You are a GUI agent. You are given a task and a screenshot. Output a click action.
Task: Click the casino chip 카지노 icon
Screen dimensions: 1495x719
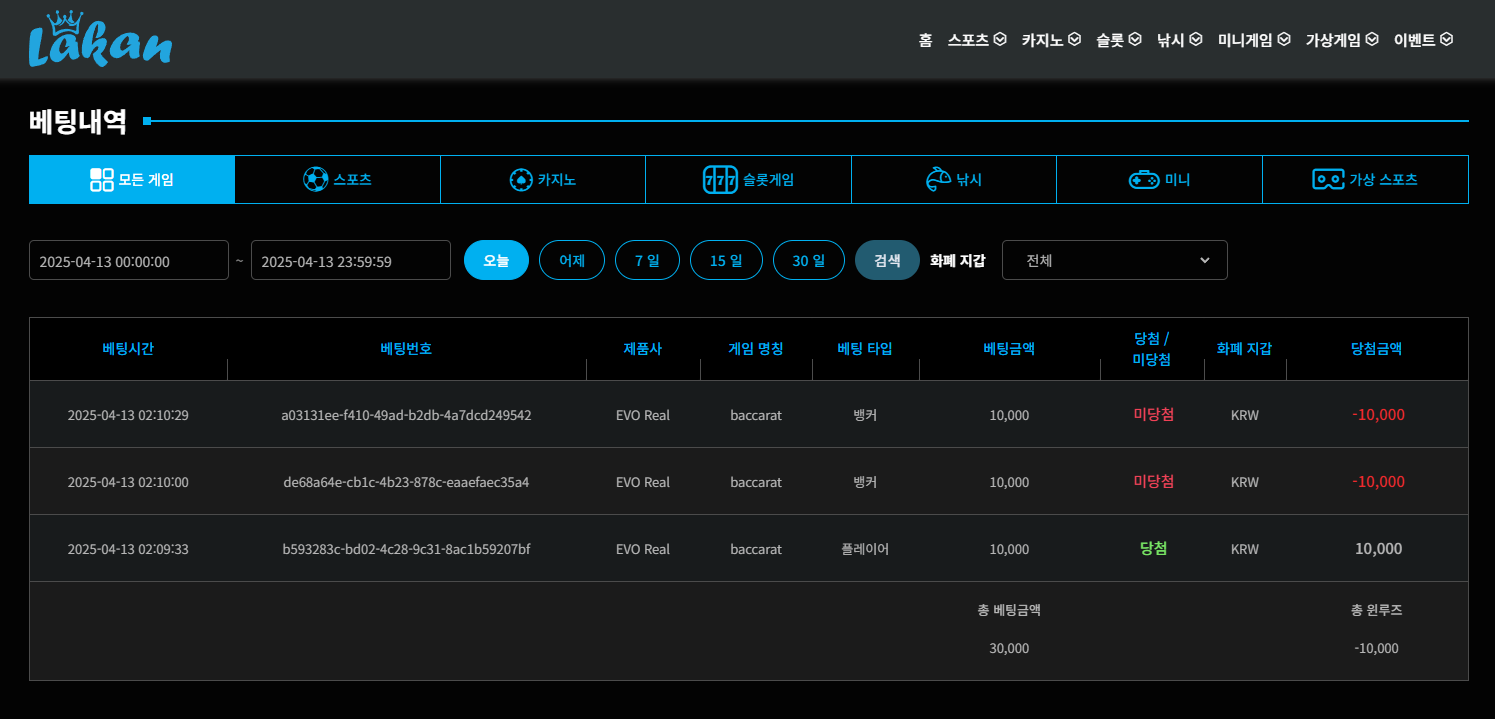(521, 180)
